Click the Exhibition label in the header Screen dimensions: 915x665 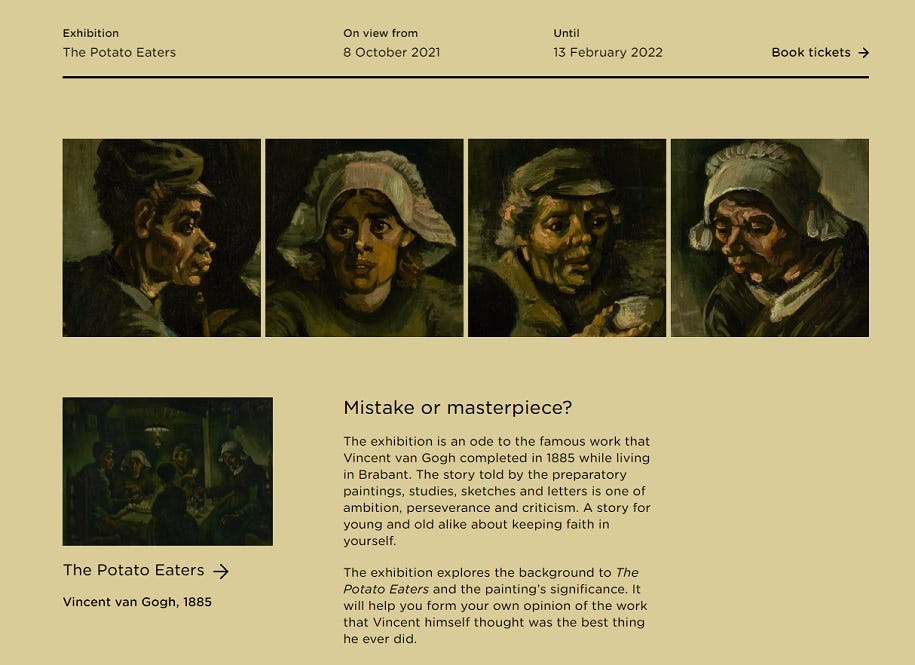coord(90,33)
